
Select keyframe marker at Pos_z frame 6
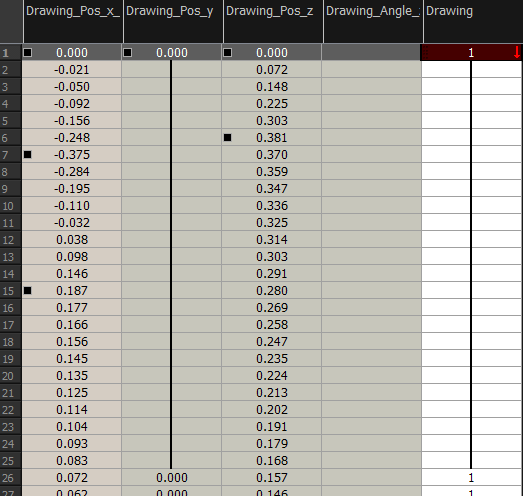[x=227, y=137]
